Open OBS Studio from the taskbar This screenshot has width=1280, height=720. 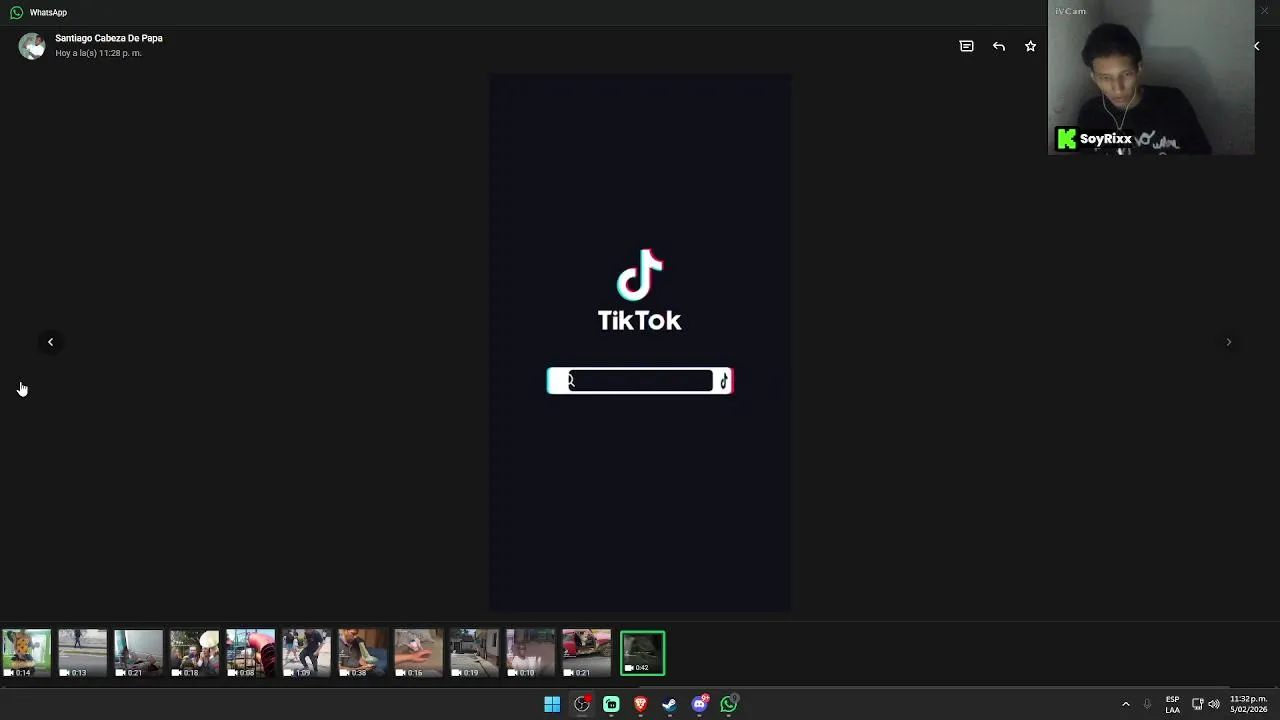582,705
